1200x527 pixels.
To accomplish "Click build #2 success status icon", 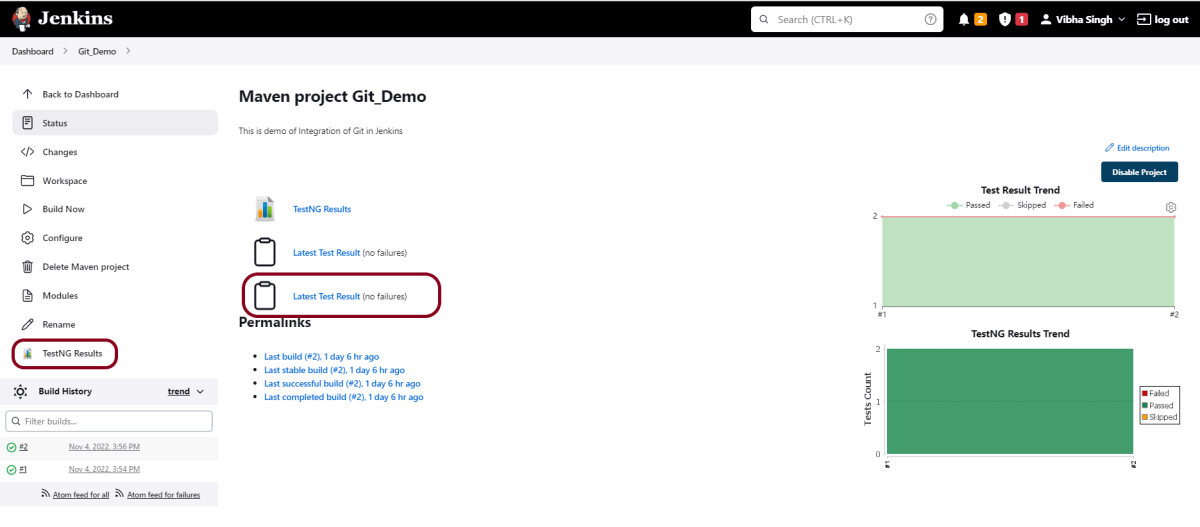I will pyautogui.click(x=11, y=447).
